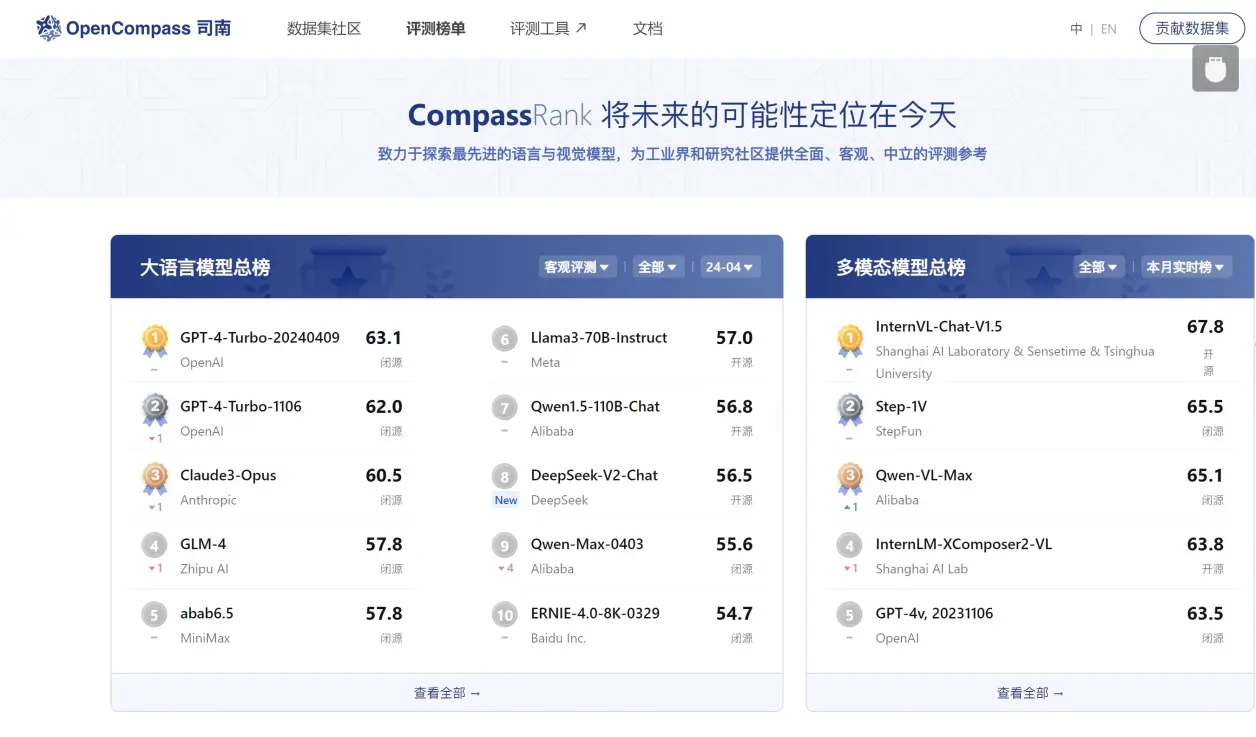Click the StepFun label under Step-1V
Image resolution: width=1256 pixels, height=737 pixels.
point(899,431)
